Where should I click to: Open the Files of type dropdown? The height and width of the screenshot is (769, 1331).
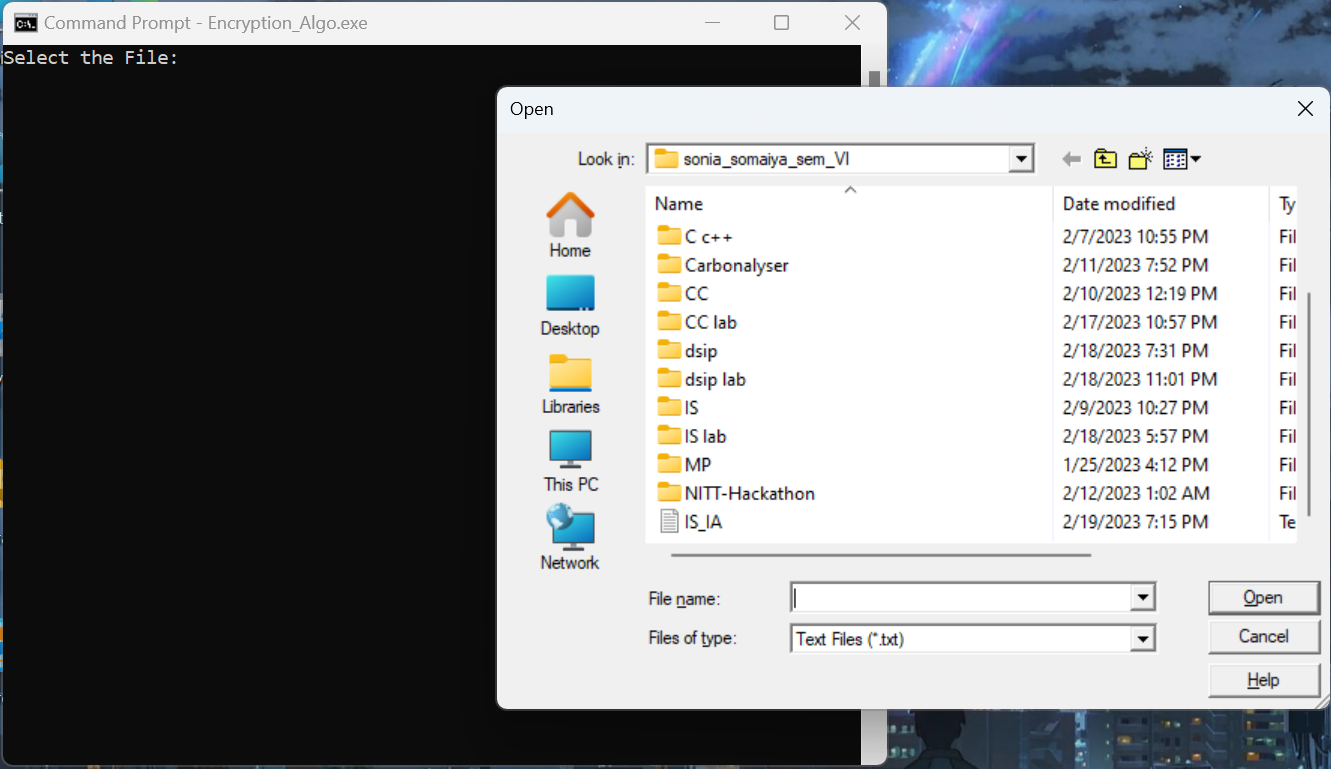tap(1142, 638)
